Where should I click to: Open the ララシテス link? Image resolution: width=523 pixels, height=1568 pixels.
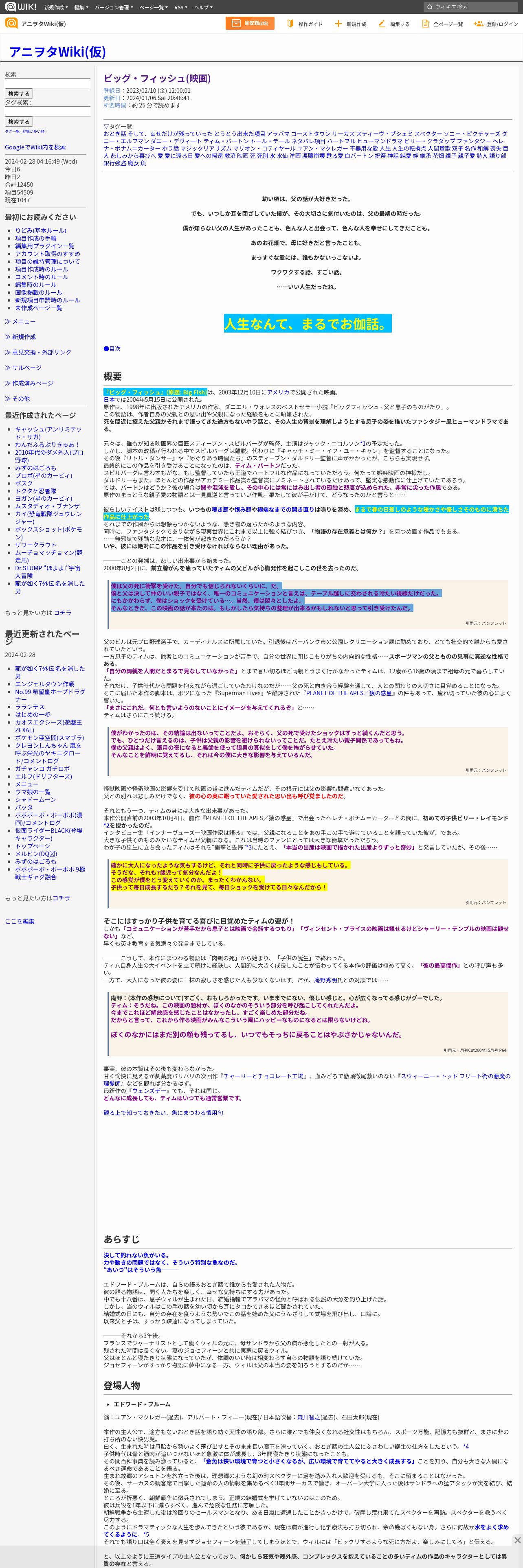pyautogui.click(x=30, y=707)
